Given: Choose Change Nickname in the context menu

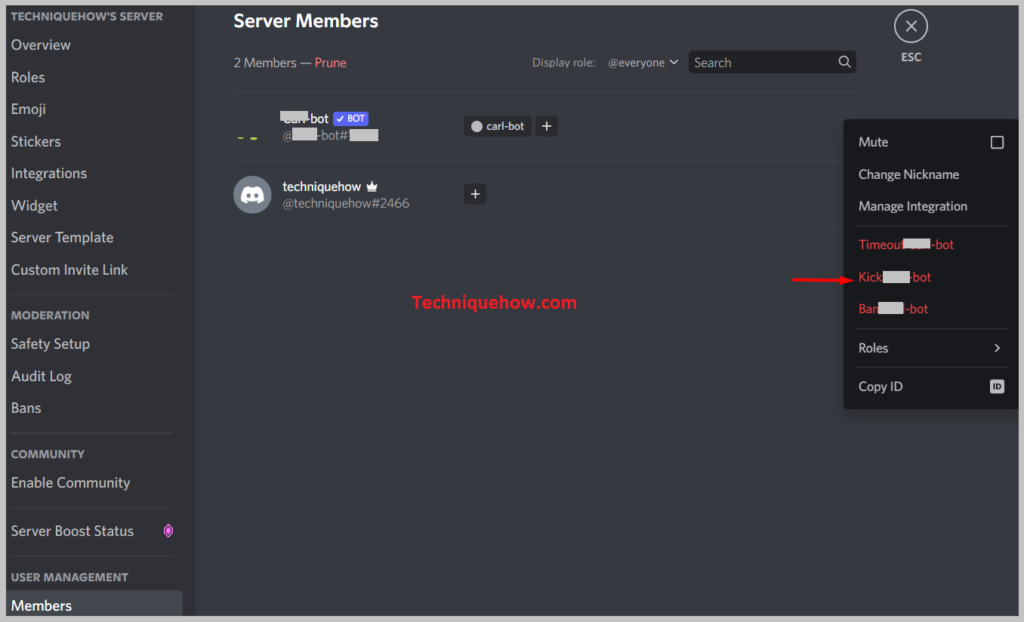Looking at the screenshot, I should click(908, 174).
